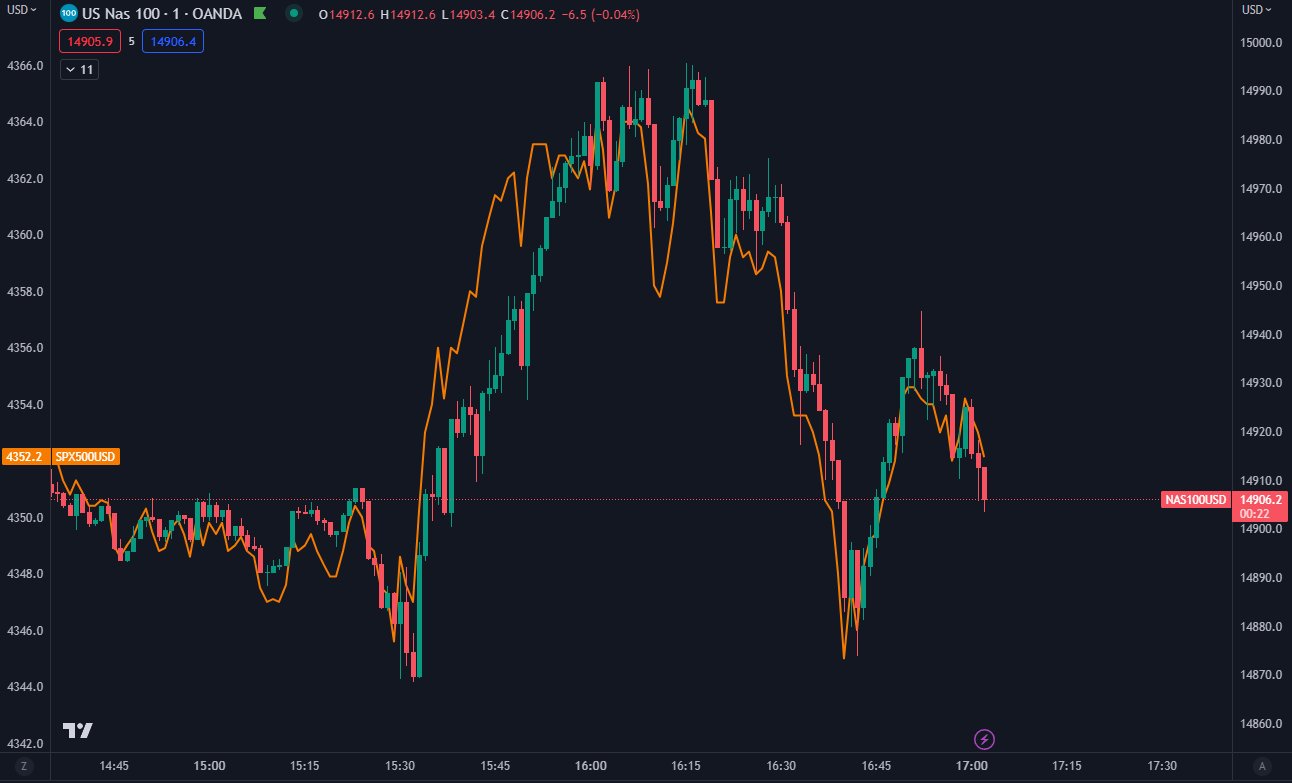Click the close value C14906.2
The image size is (1292, 783).
pos(529,15)
